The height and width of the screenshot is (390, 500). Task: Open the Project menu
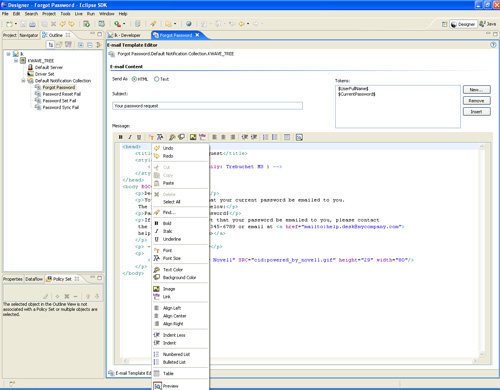point(49,14)
